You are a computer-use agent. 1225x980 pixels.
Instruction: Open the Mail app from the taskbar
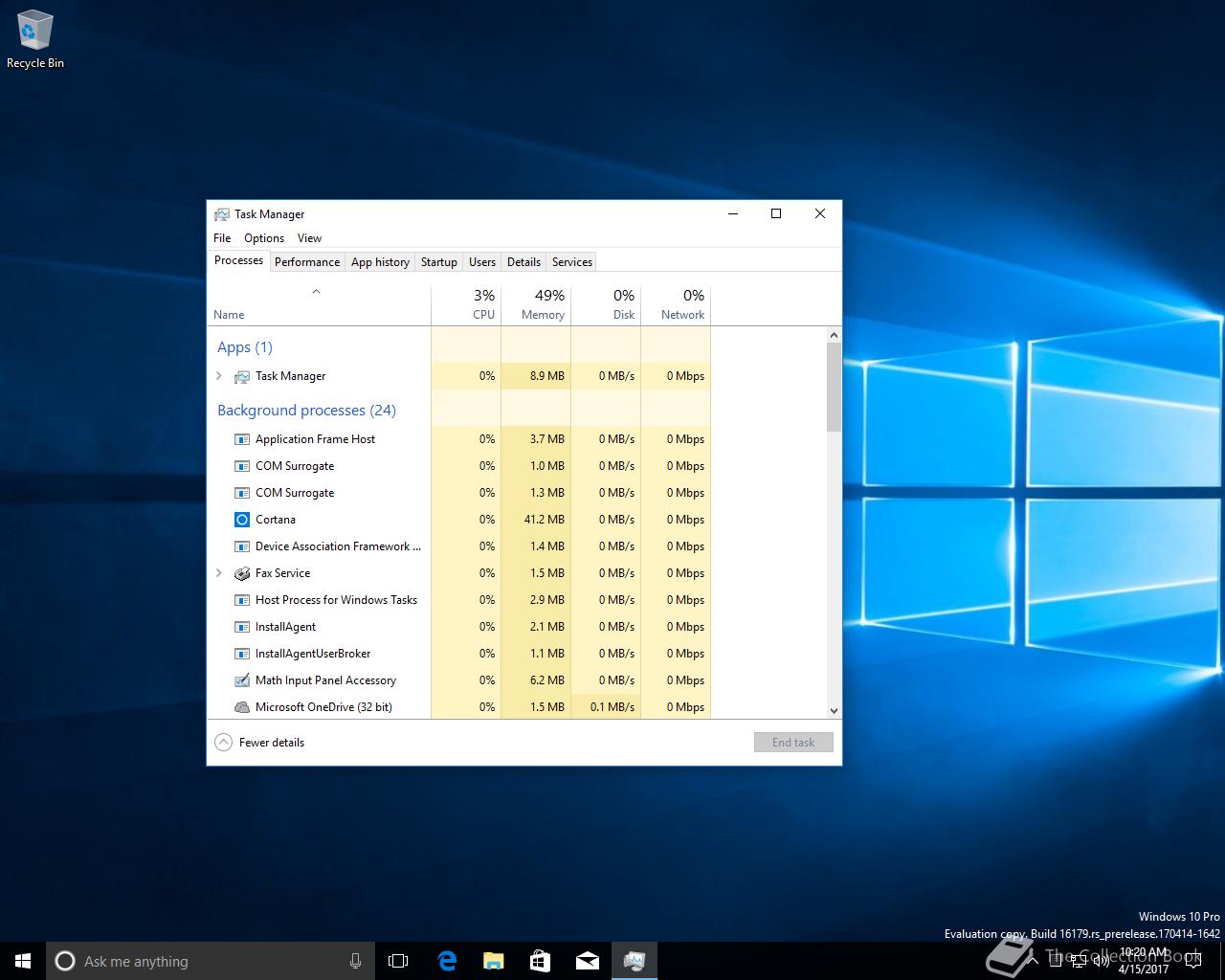click(x=588, y=961)
